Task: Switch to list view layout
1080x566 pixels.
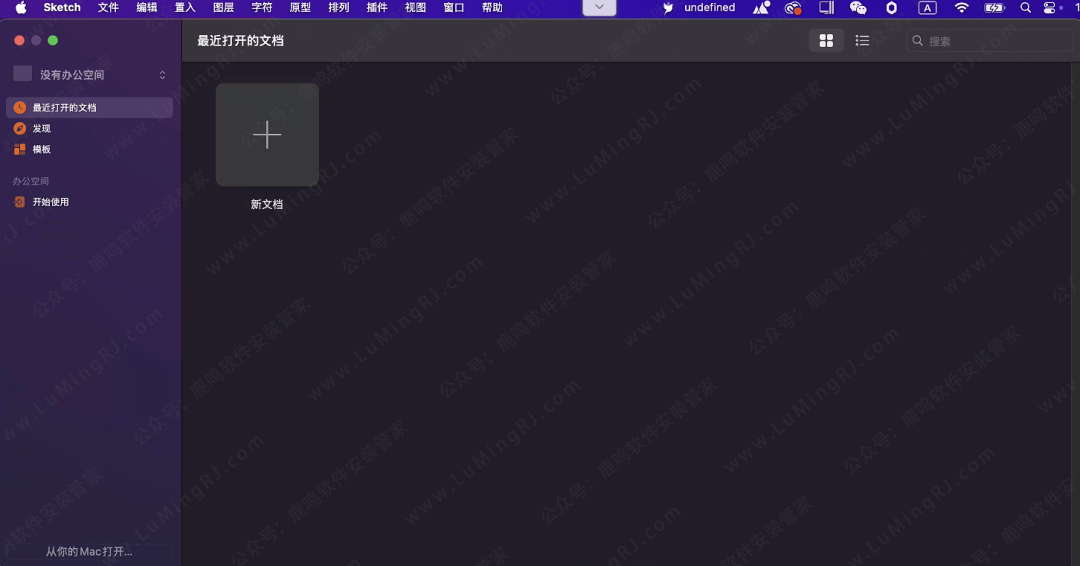Action: point(862,41)
